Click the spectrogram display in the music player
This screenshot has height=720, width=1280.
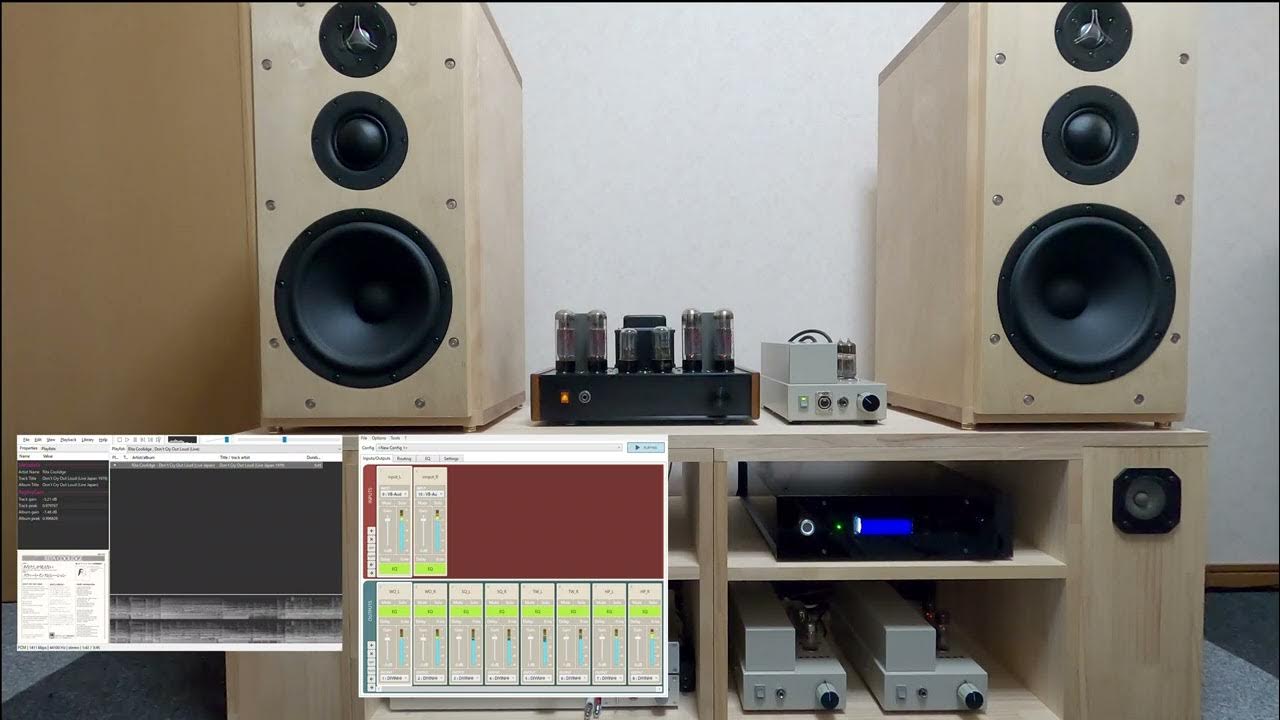(x=226, y=619)
